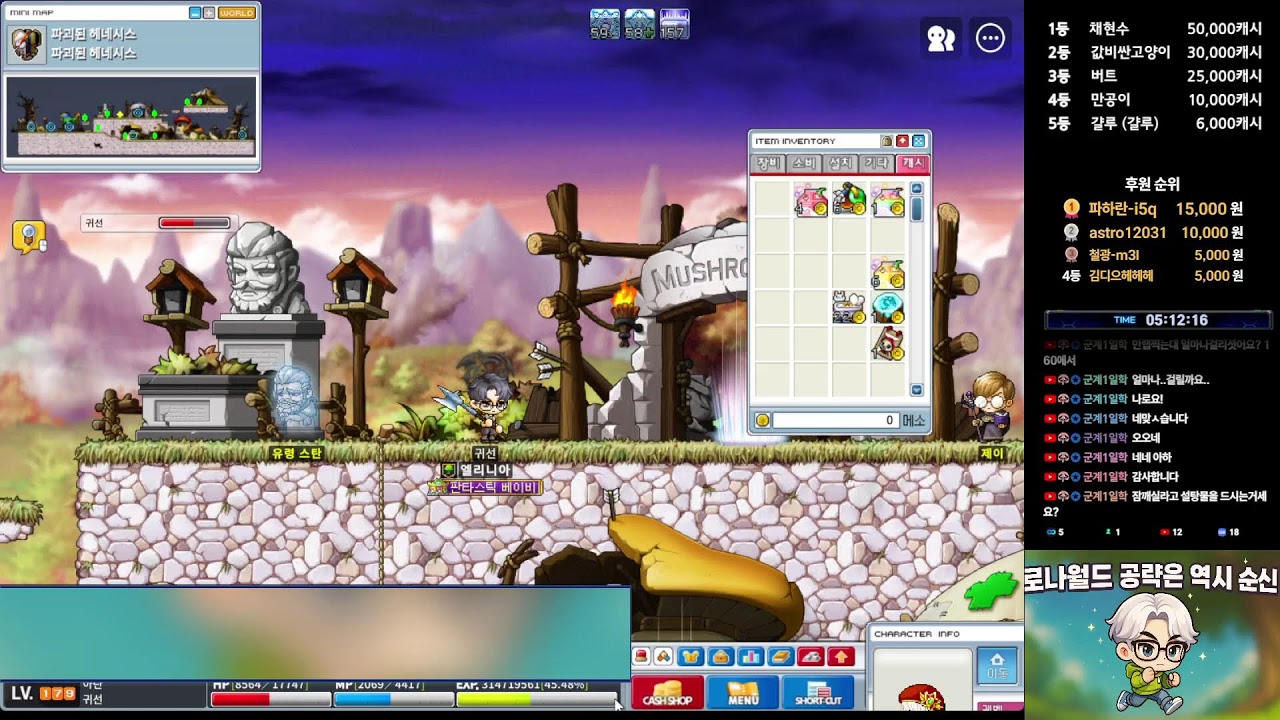Screen dimensions: 1280x720
Task: Open the stats bar-chart quick-menu button
Action: [750, 657]
